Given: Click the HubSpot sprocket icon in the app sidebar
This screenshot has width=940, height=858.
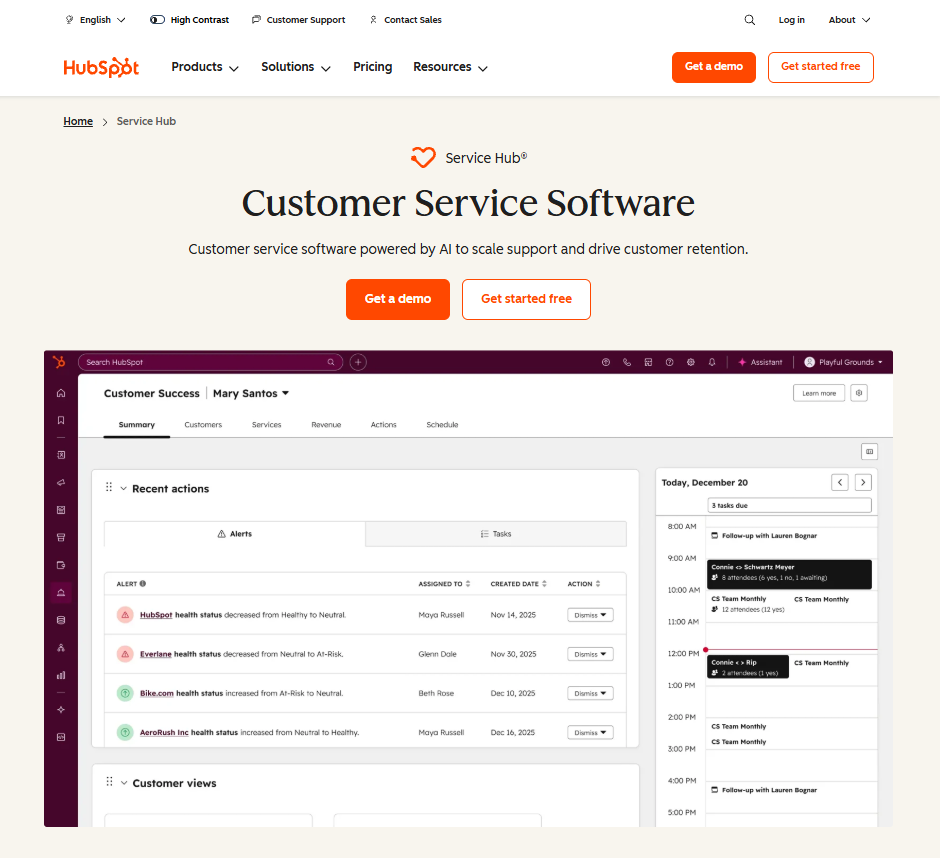Looking at the screenshot, I should (x=59, y=362).
